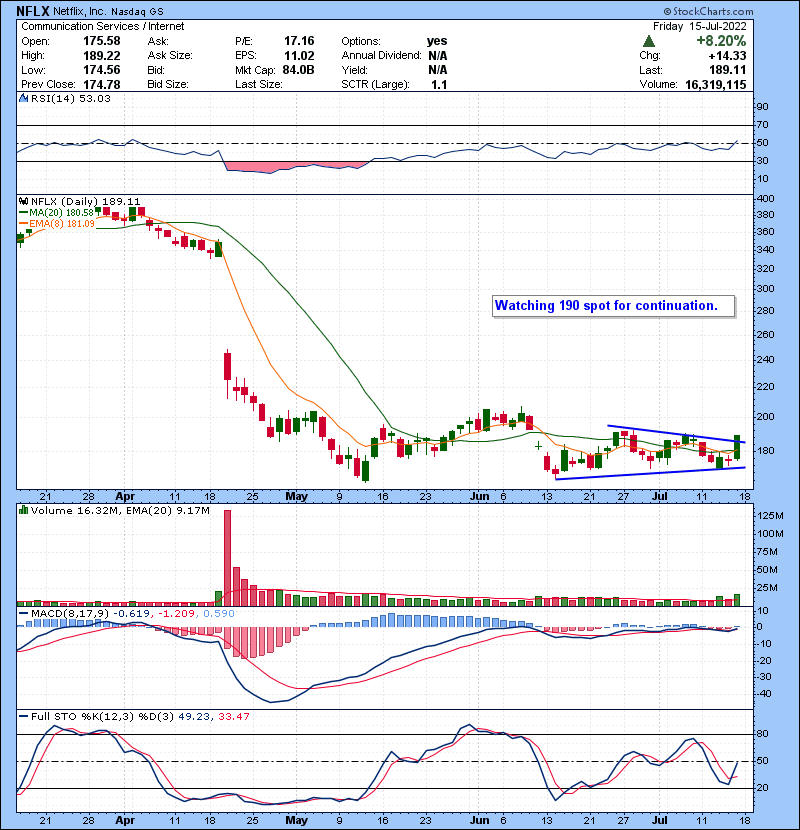Select the Prev Close value 174.78
Viewport: 800px width, 830px height.
[102, 84]
